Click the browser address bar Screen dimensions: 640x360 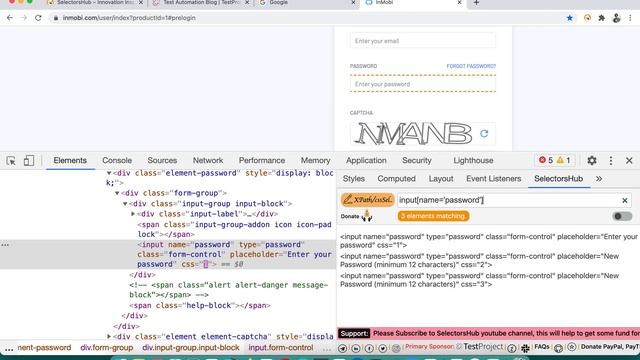306,18
